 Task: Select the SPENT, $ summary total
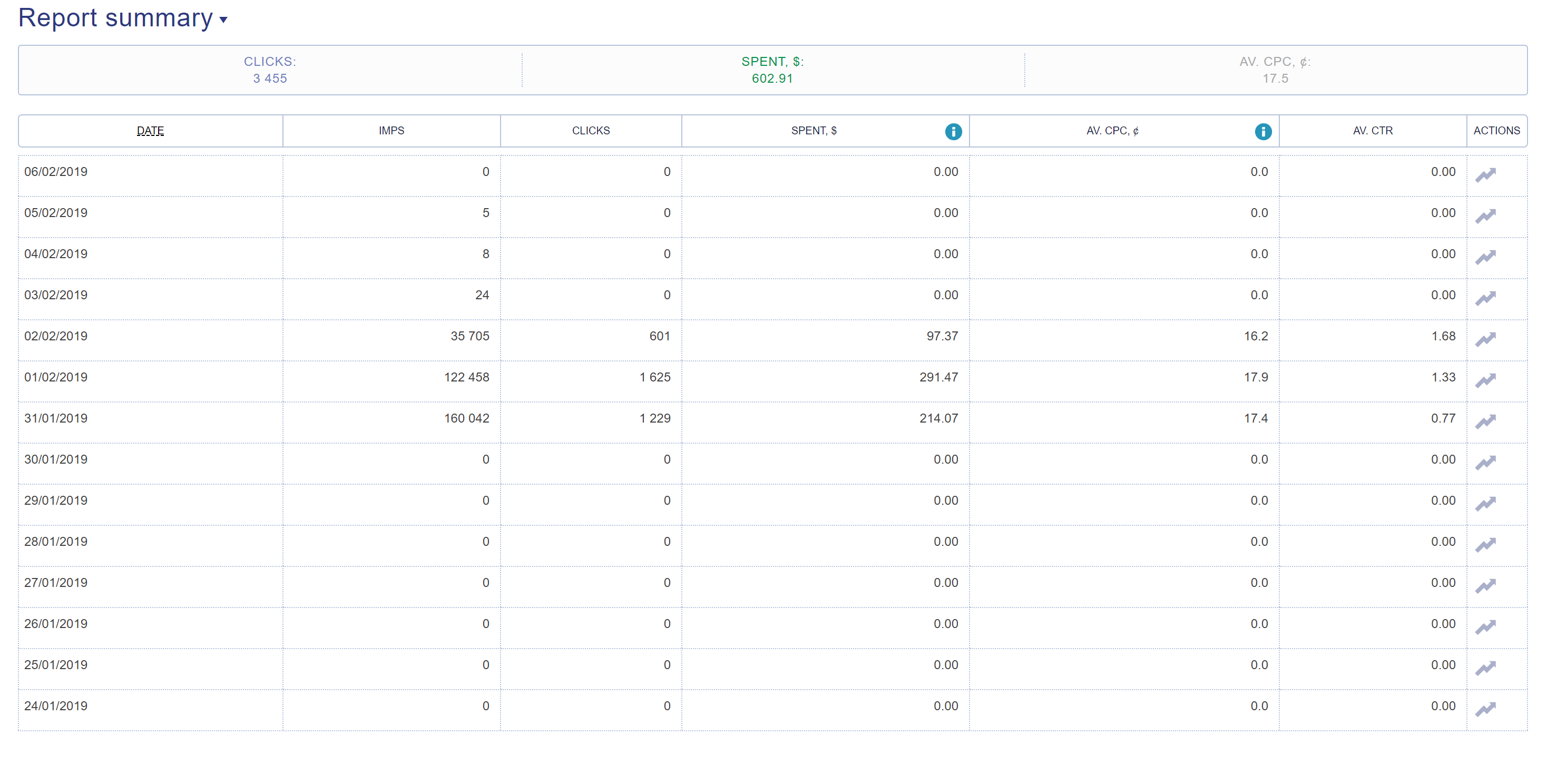pos(772,79)
